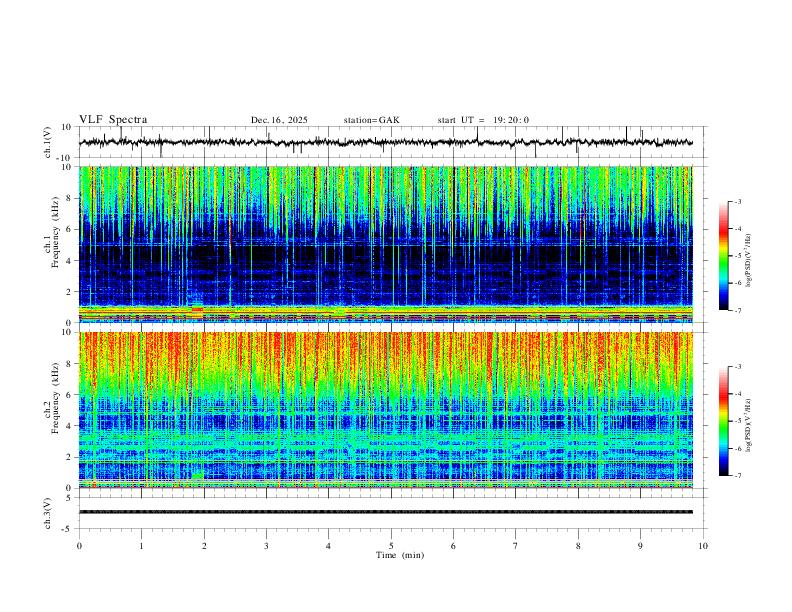
Task: Click the 'station=GAK' label
Action: tap(371, 120)
